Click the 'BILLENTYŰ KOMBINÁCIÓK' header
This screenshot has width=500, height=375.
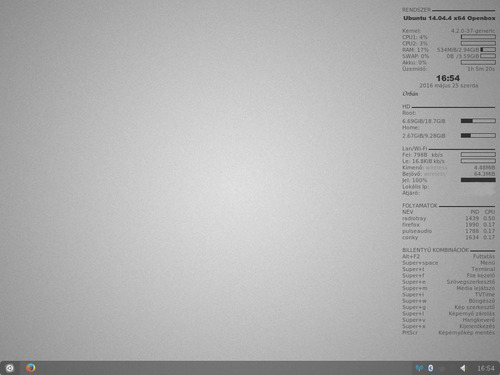point(435,250)
